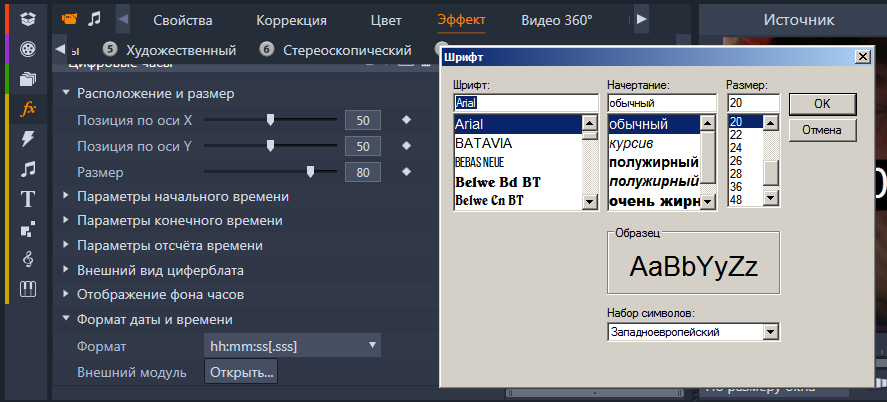
Task: Click the Размер value box showing 80
Action: tap(363, 172)
